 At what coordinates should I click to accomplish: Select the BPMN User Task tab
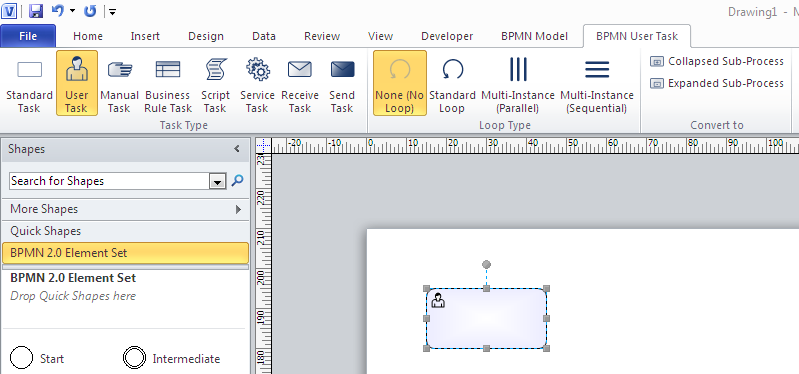637,36
